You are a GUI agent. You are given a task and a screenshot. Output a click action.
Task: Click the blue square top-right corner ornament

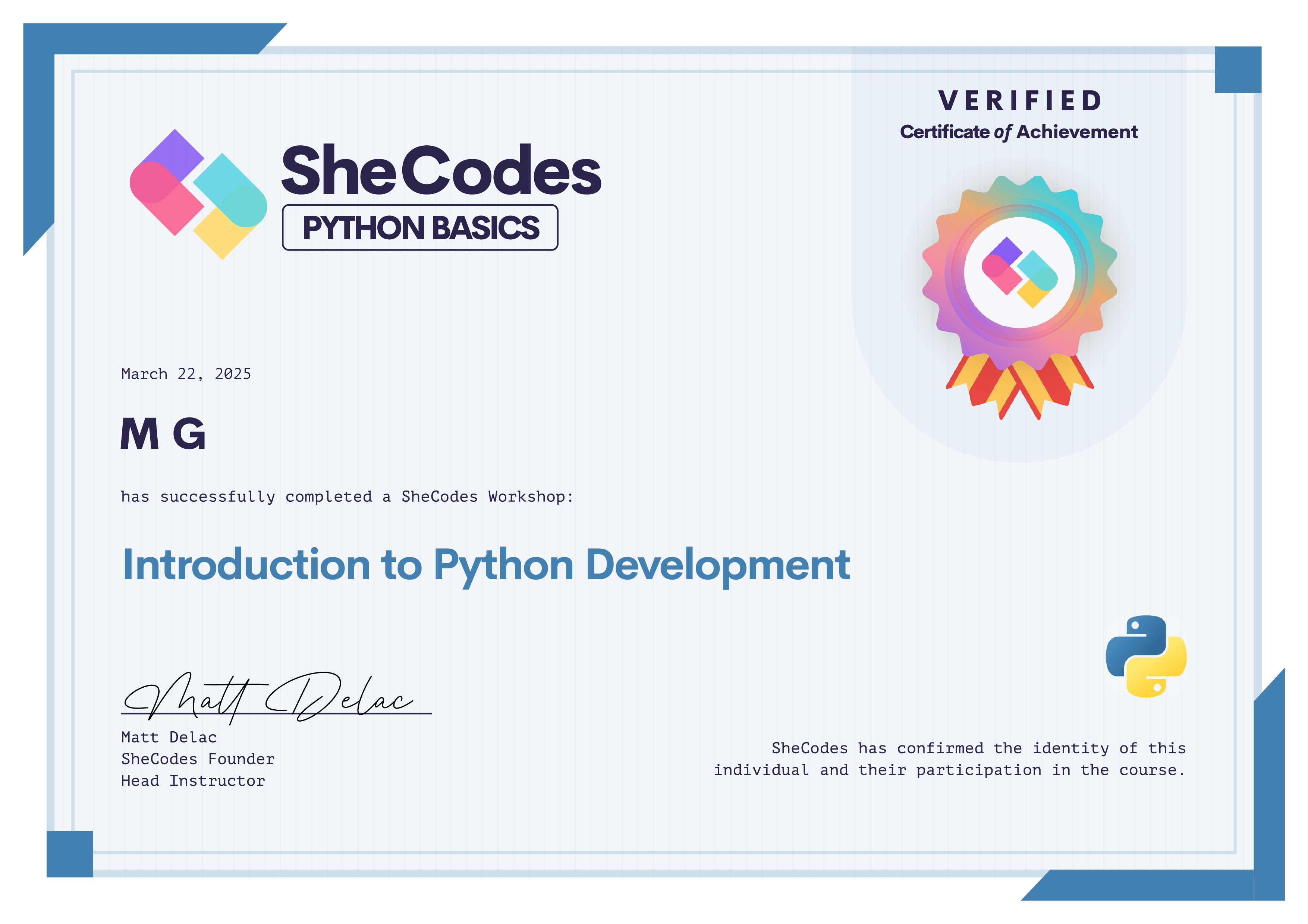(x=1238, y=69)
